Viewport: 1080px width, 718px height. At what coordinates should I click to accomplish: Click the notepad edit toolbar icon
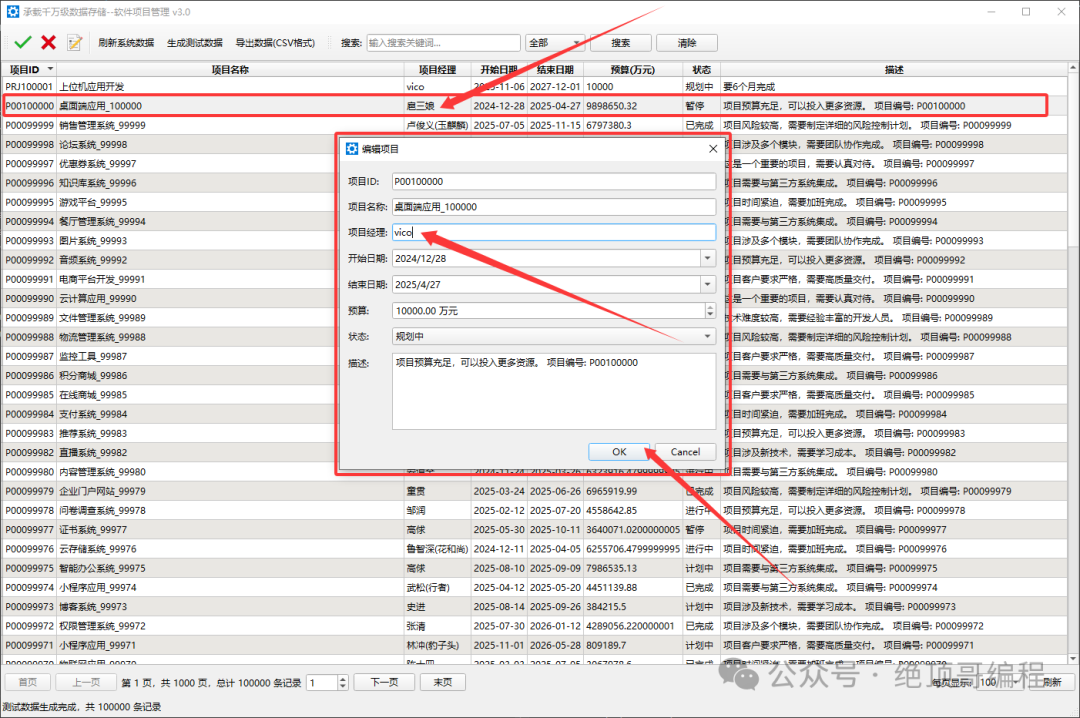point(74,43)
